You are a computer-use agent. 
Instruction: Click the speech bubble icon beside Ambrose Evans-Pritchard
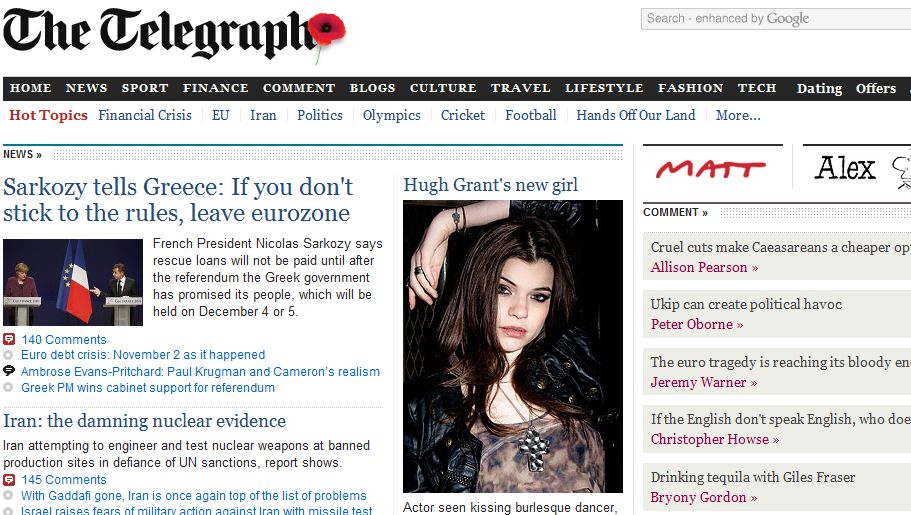[9, 371]
